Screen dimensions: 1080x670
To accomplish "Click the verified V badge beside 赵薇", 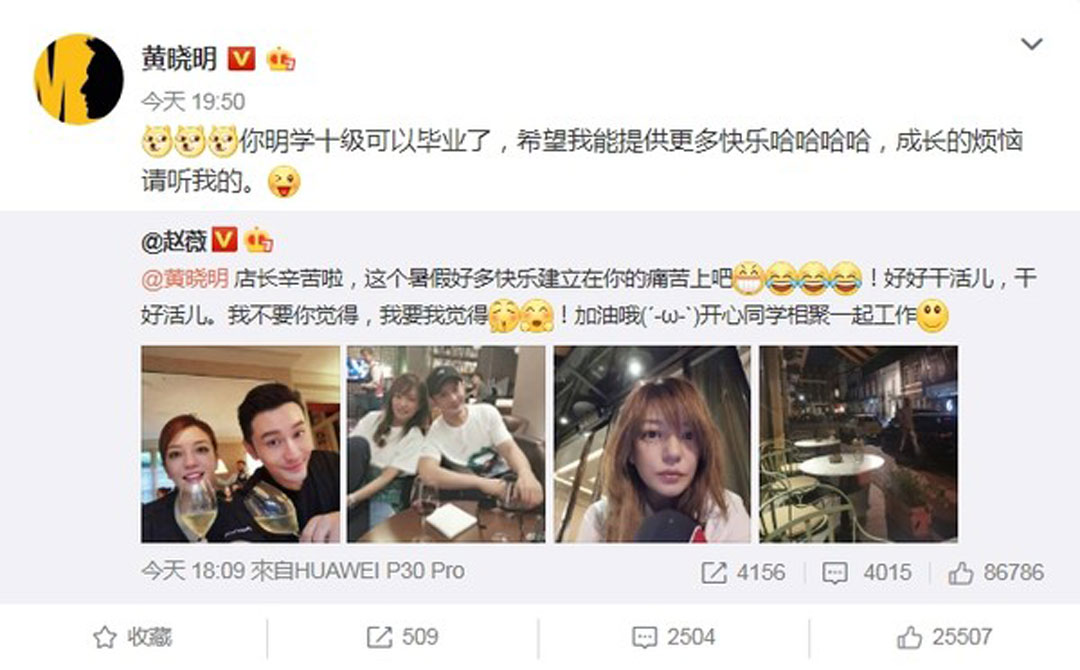I will pyautogui.click(x=225, y=240).
